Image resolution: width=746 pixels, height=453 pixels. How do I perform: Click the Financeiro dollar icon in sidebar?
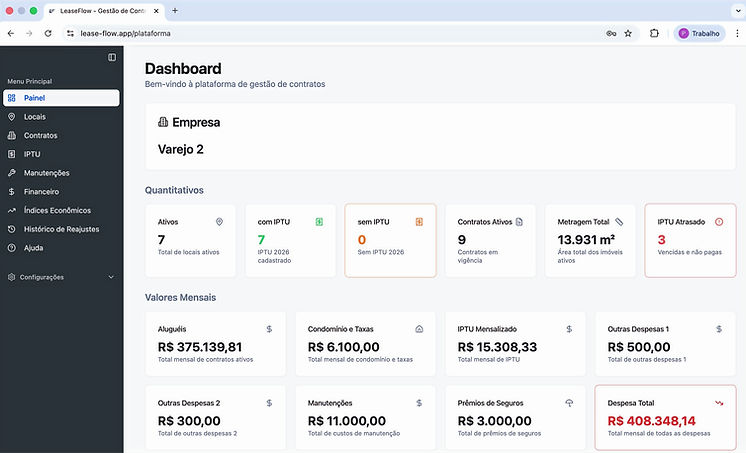click(12, 192)
